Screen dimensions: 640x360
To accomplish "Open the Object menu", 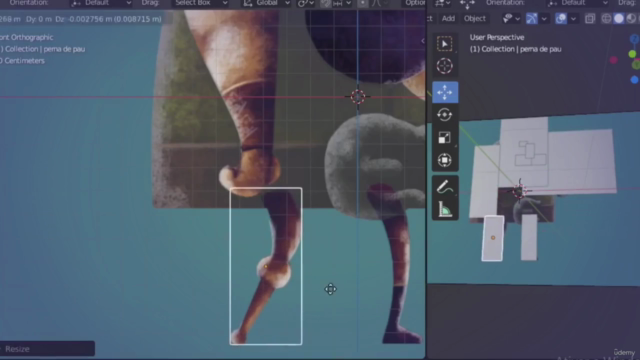I will click(475, 18).
